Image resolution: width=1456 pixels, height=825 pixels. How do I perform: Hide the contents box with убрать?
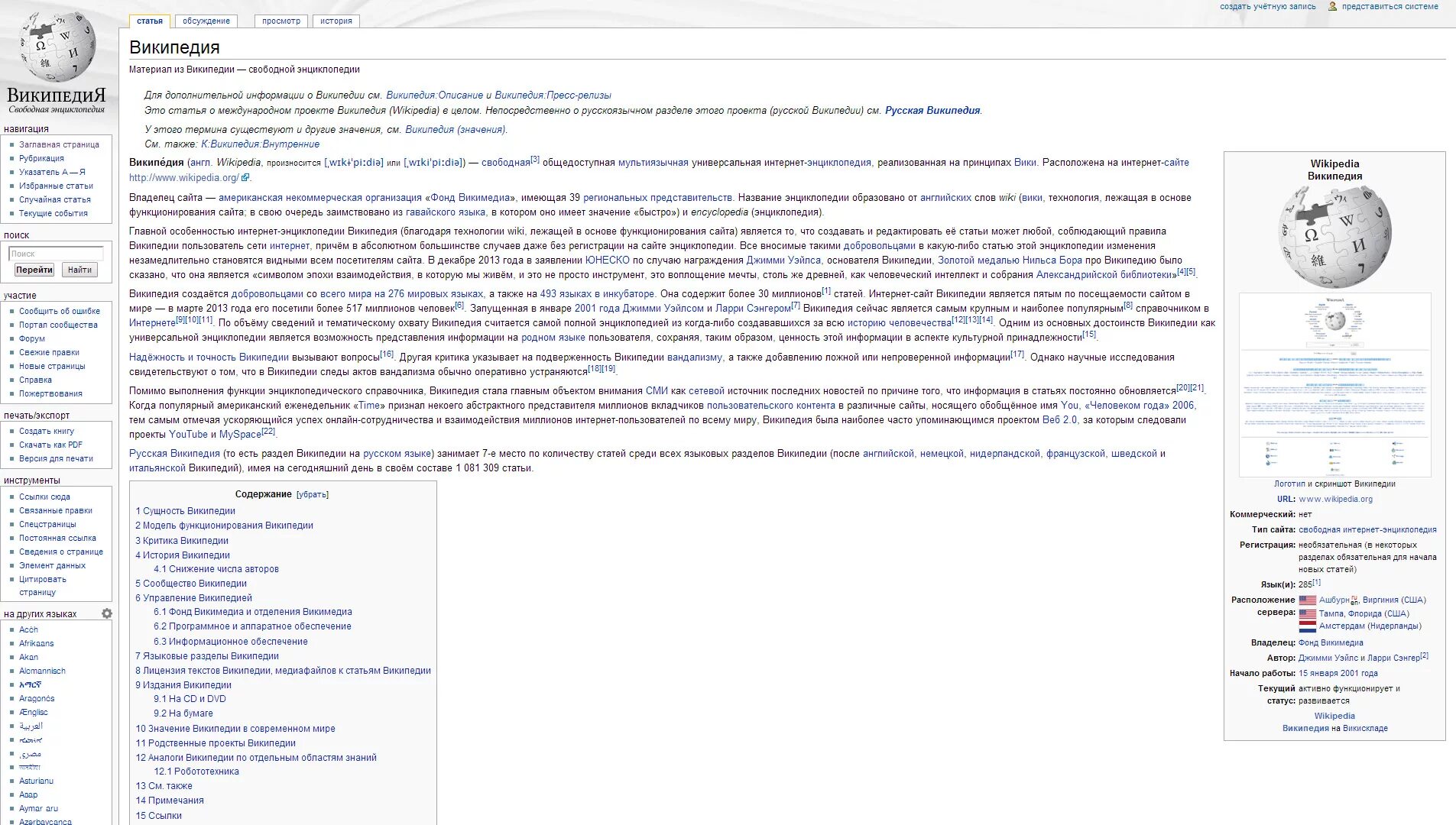pyautogui.click(x=313, y=495)
